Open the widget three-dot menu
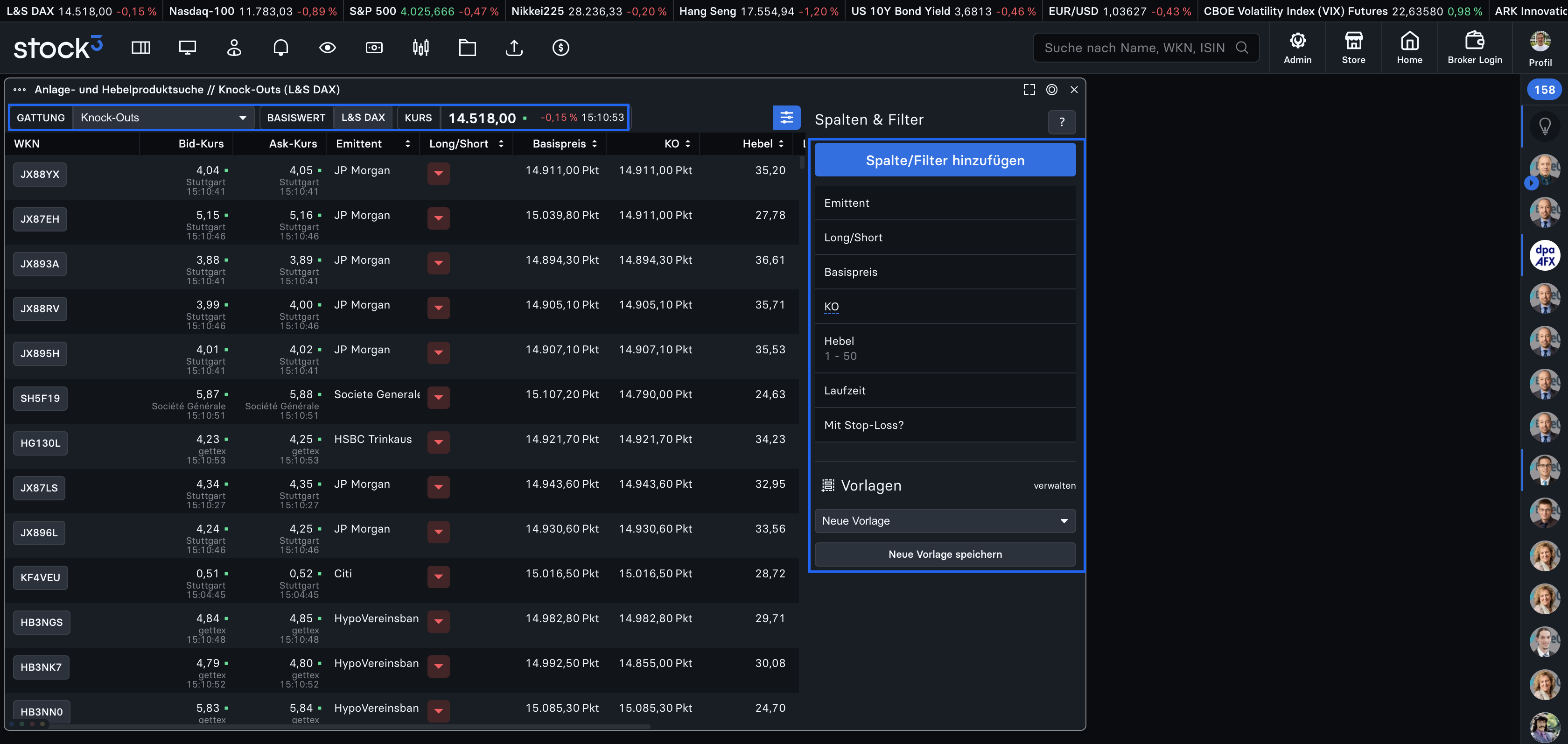 [x=20, y=90]
